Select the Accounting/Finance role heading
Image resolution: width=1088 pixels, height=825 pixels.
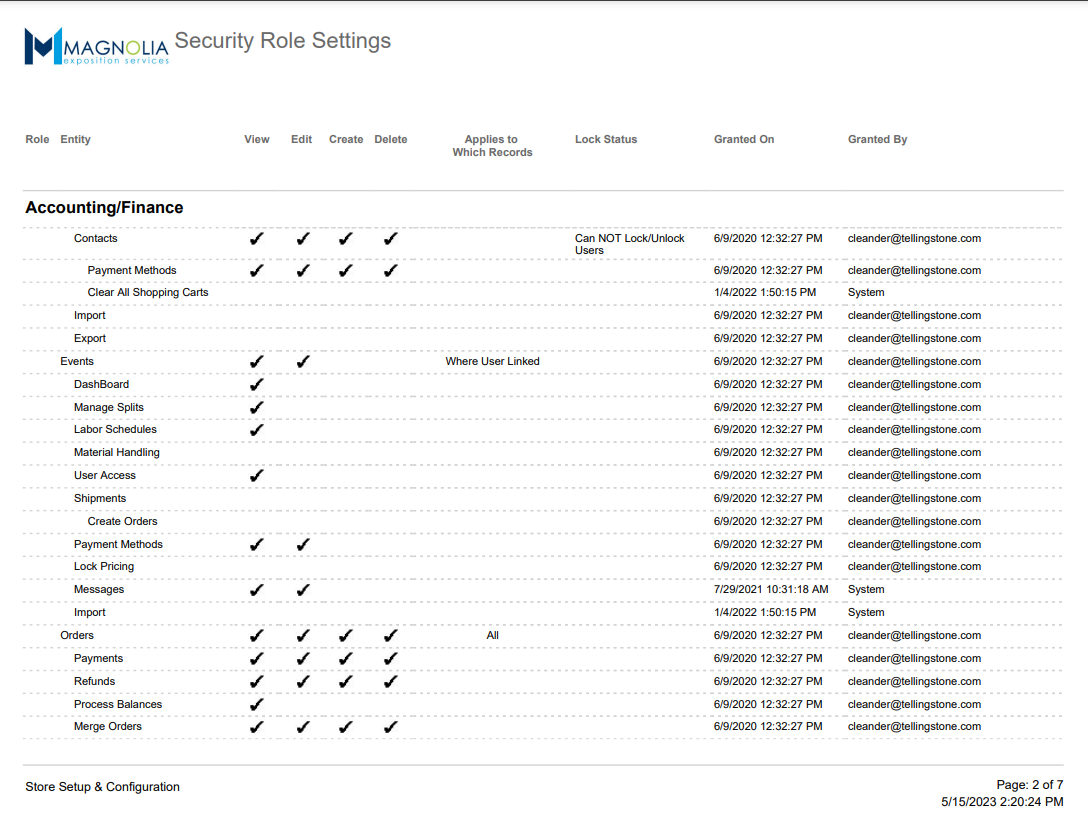(x=104, y=208)
